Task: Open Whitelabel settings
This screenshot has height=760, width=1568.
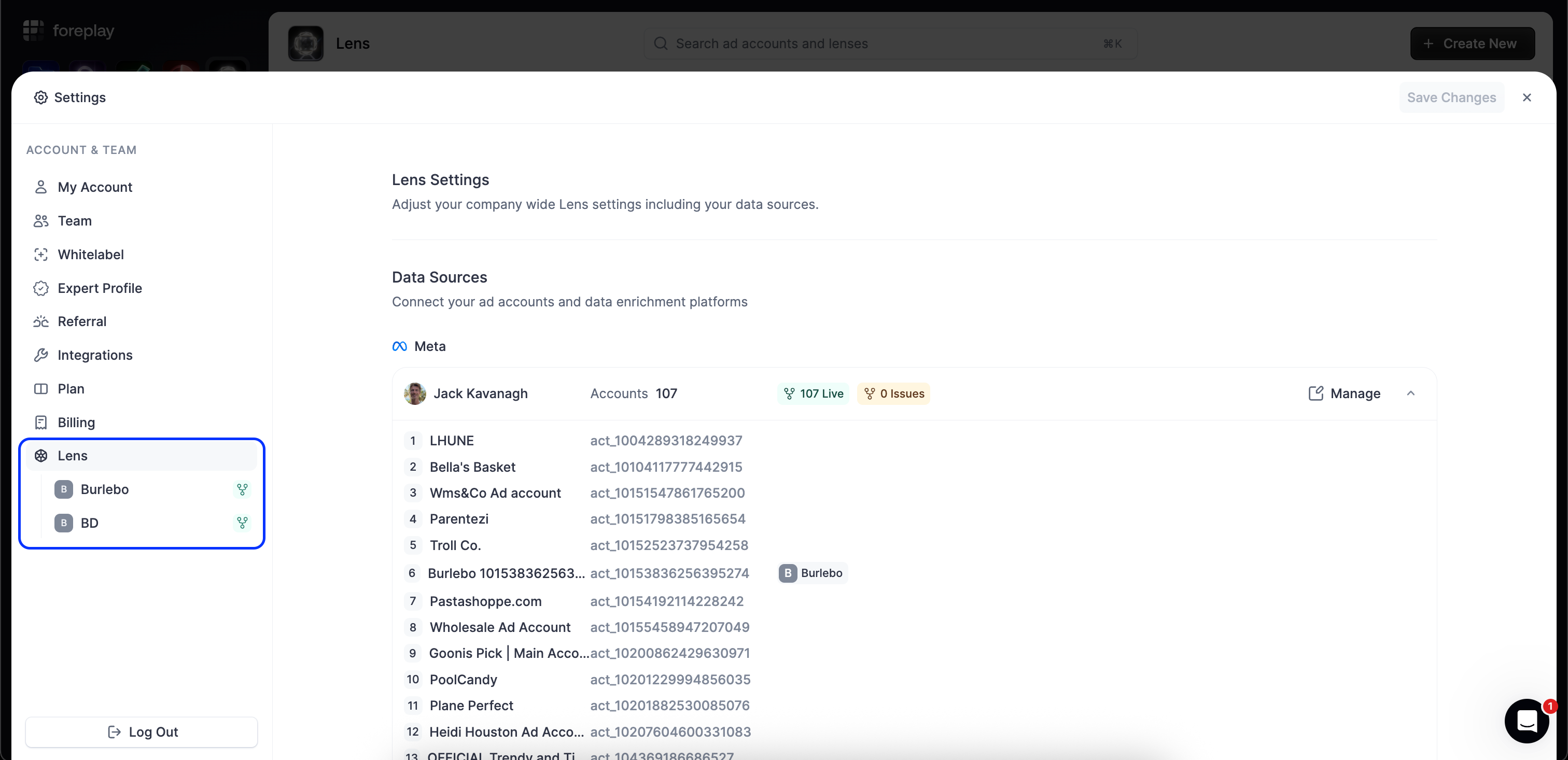Action: (141, 255)
